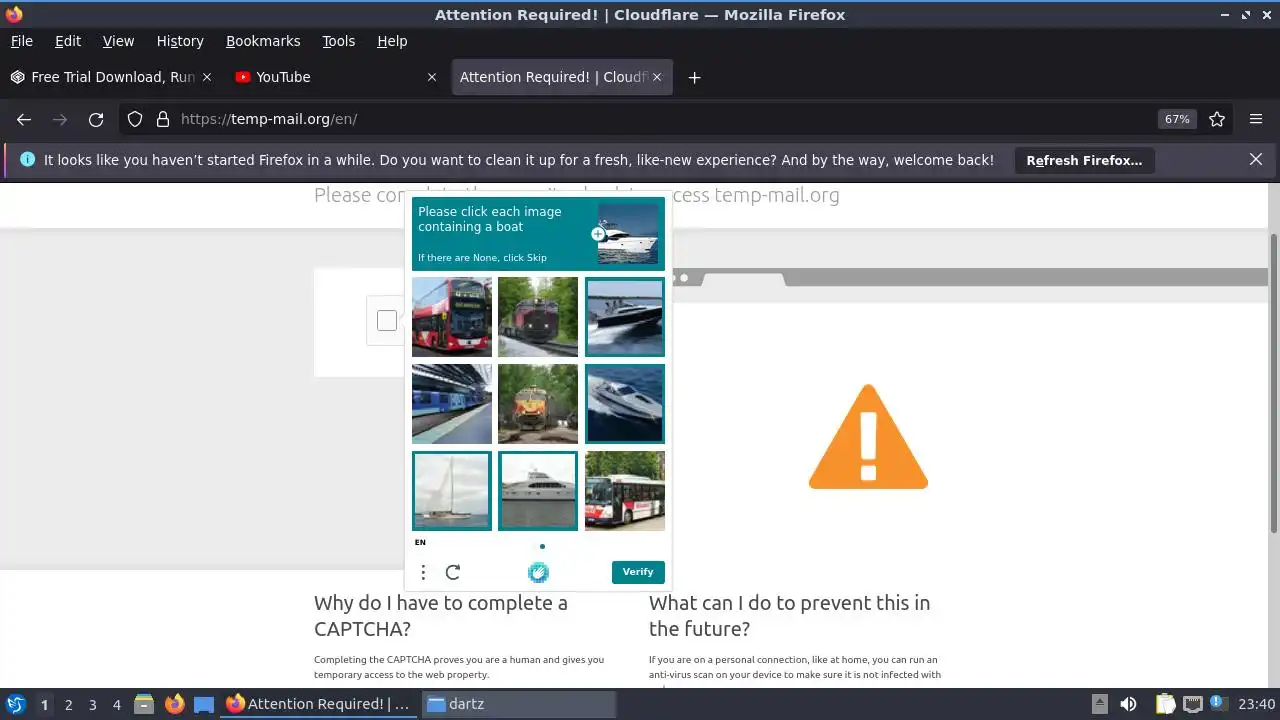
Task: Click the 67% zoom level indicator
Action: point(1177,119)
